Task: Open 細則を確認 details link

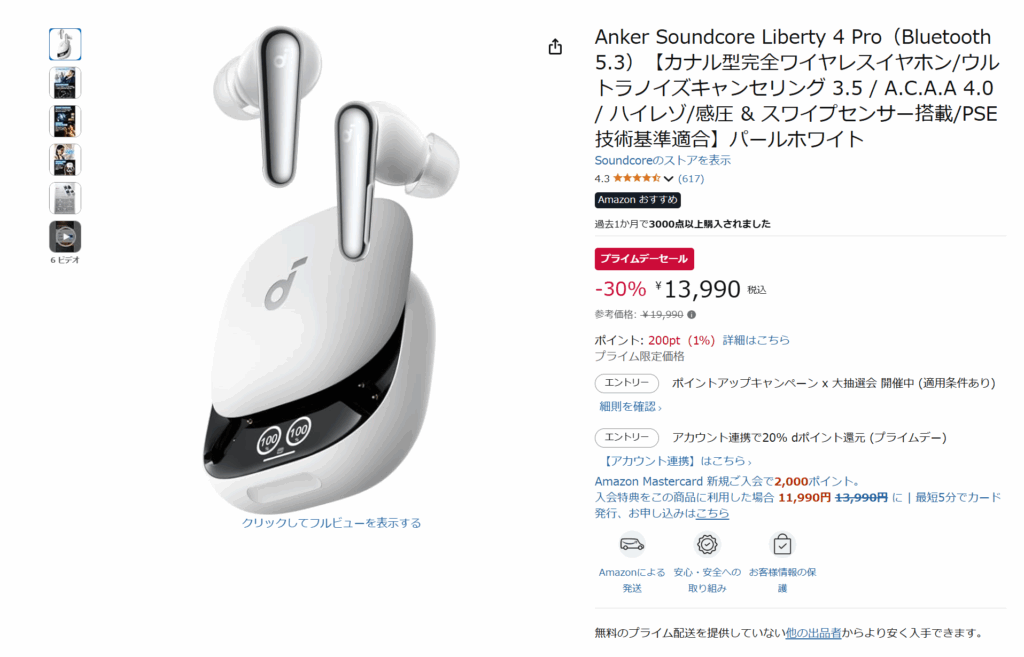Action: point(630,406)
